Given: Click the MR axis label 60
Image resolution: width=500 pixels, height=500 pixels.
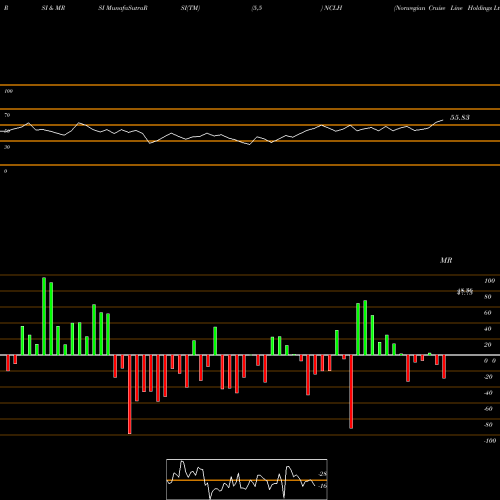Looking at the screenshot, I should pyautogui.click(x=488, y=313).
